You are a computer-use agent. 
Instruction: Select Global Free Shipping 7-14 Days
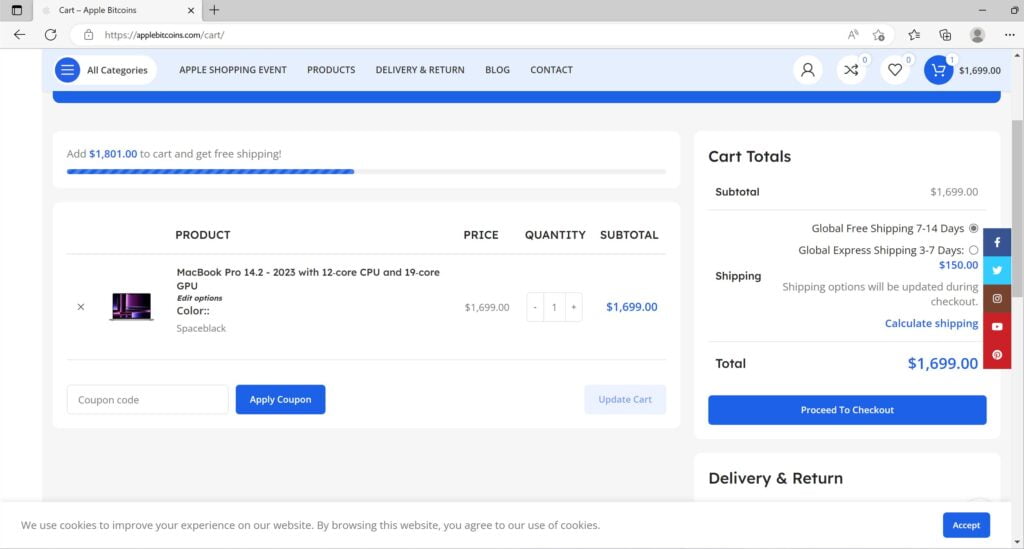[x=973, y=228]
